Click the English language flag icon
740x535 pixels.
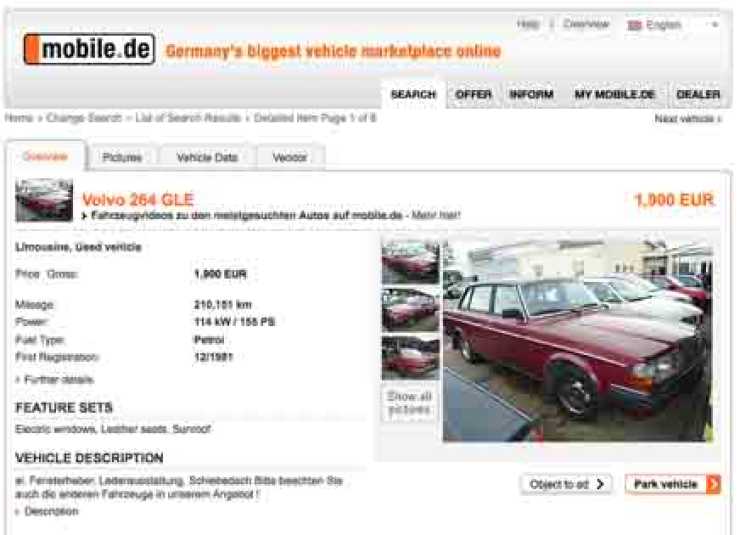coord(634,25)
